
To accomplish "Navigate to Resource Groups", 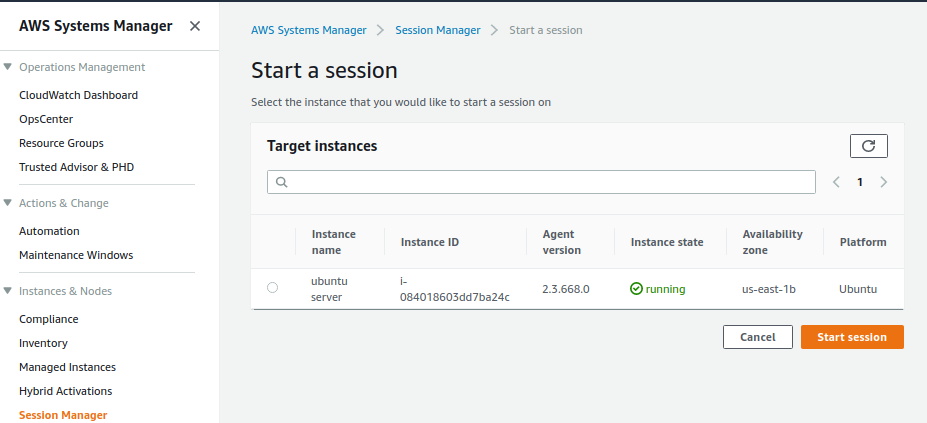I will pyautogui.click(x=61, y=143).
